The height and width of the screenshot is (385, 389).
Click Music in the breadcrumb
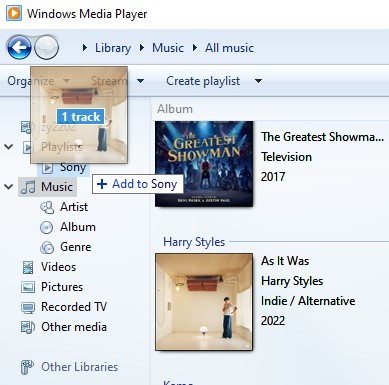[168, 48]
